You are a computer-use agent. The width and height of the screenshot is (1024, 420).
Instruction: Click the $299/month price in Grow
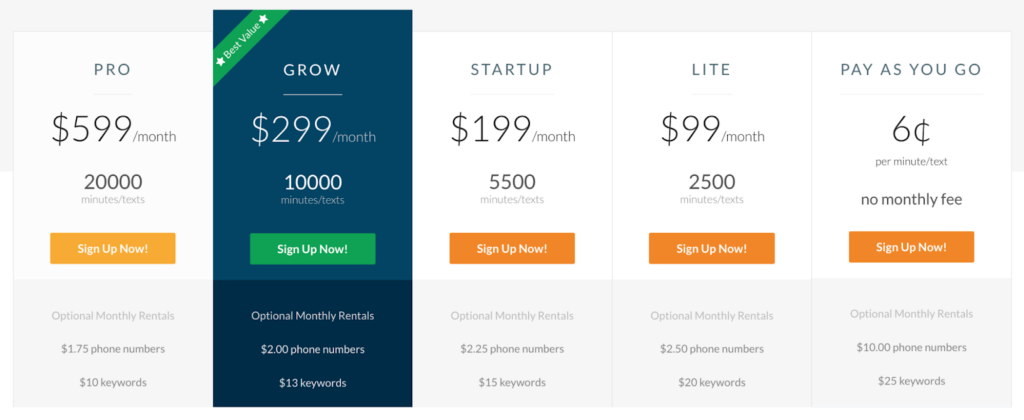[312, 130]
